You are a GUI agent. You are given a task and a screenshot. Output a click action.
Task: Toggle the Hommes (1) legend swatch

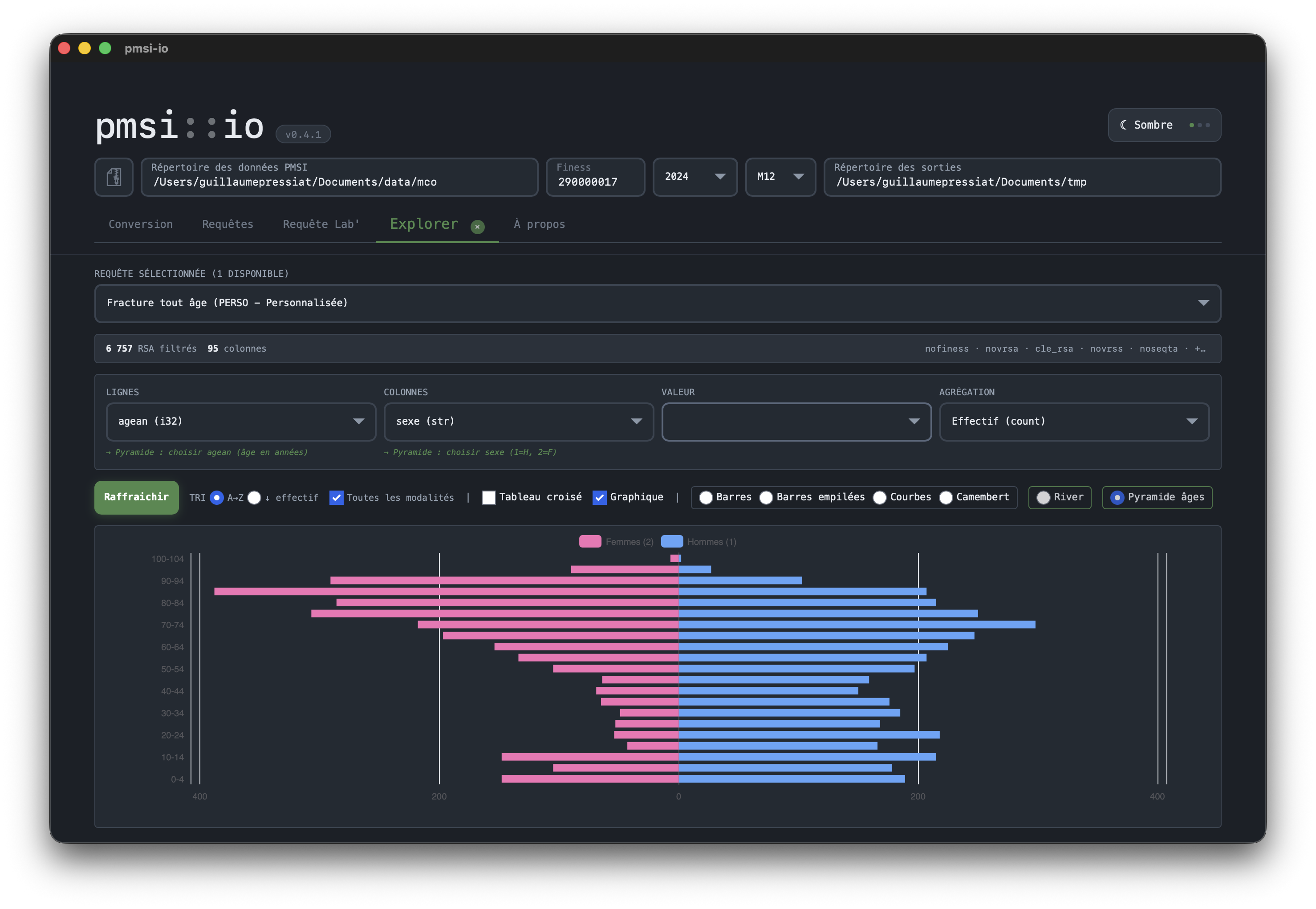(x=672, y=542)
